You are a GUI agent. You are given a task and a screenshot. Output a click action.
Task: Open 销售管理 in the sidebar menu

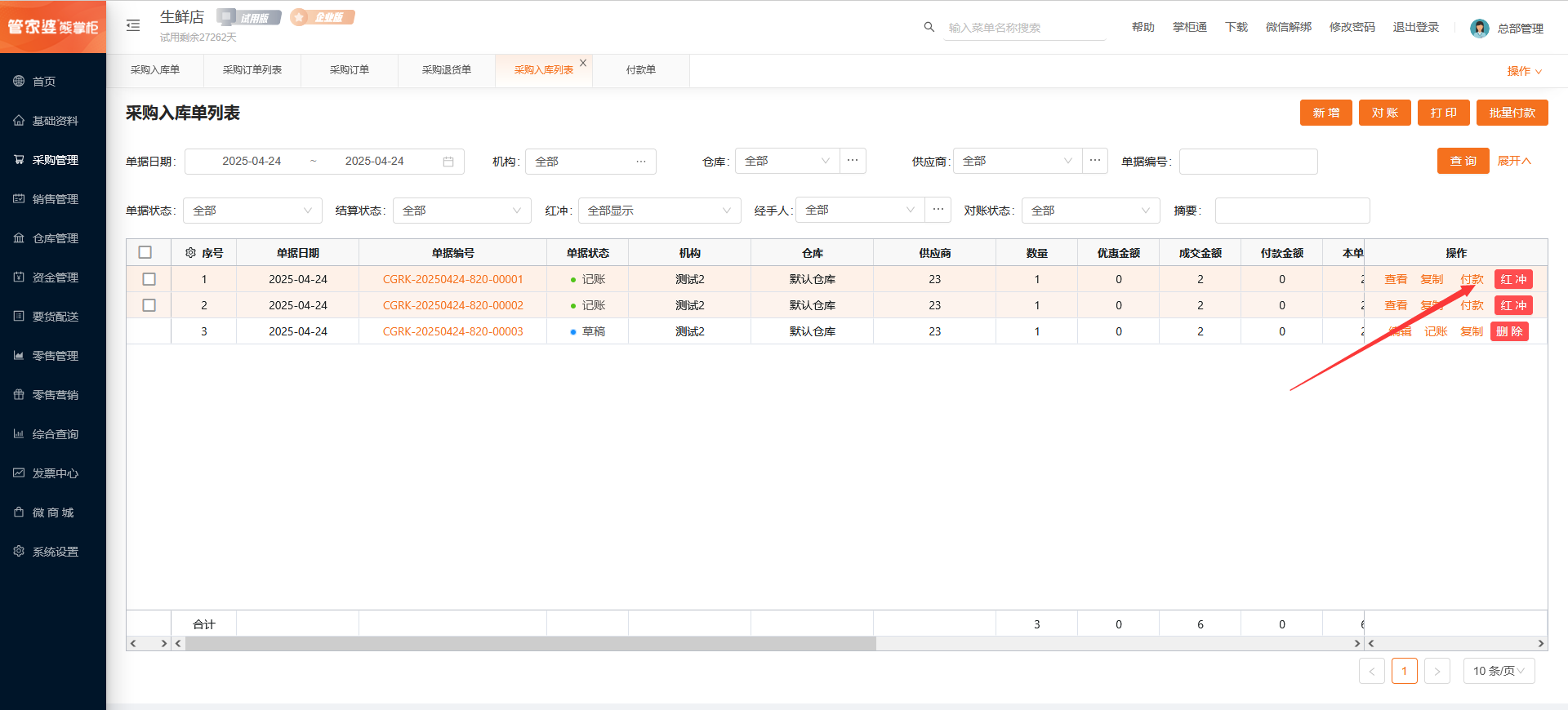click(55, 199)
